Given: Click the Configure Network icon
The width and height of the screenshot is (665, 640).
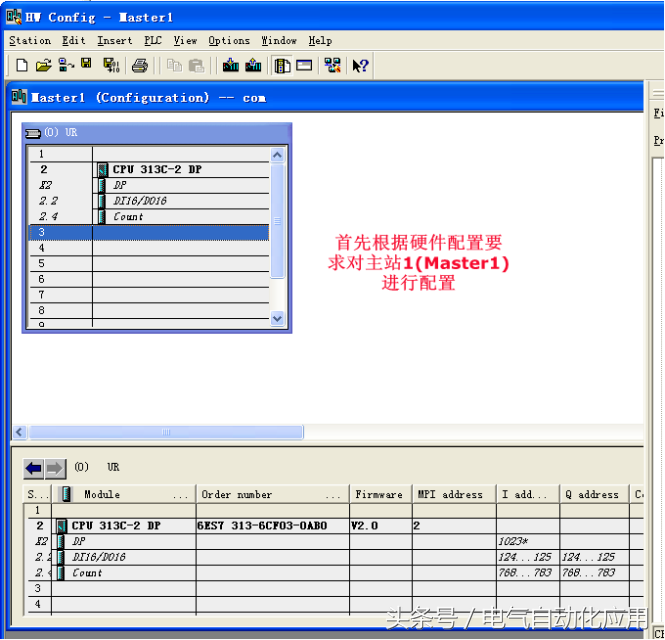Looking at the screenshot, I should pyautogui.click(x=332, y=66).
